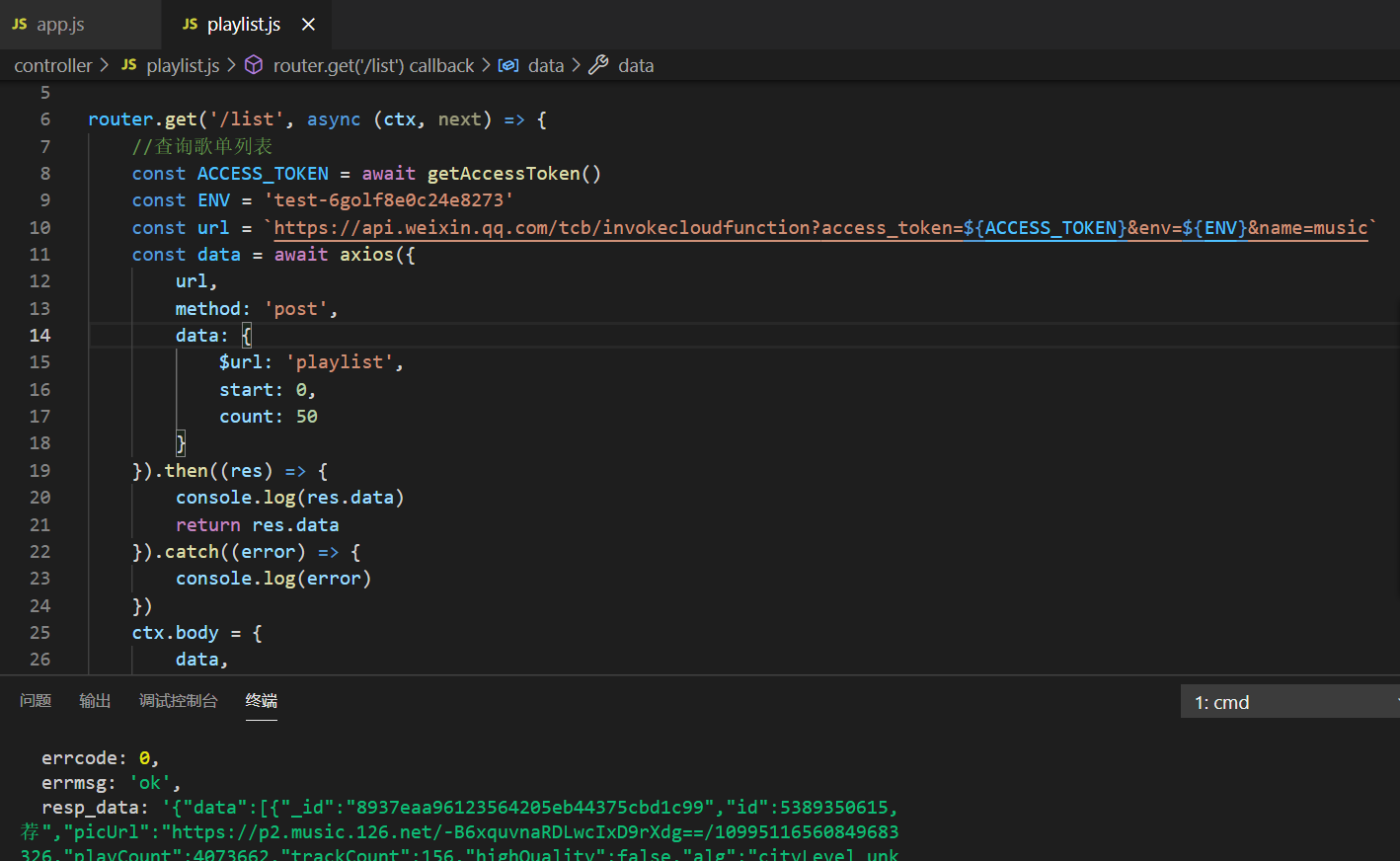This screenshot has width=1400, height=861.
Task: Select the 终端 panel tab
Action: coord(262,700)
